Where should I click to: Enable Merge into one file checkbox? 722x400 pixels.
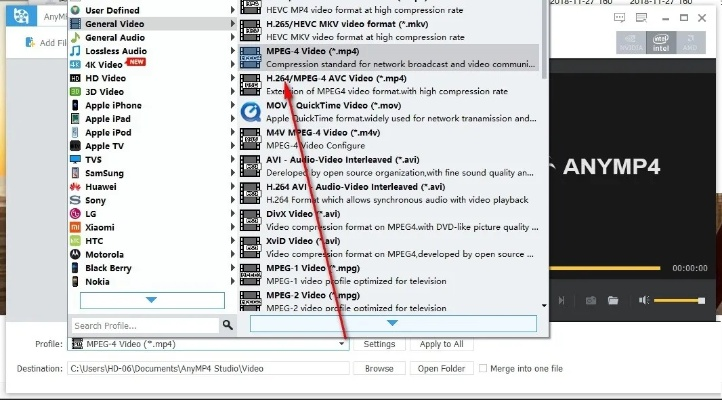click(484, 369)
